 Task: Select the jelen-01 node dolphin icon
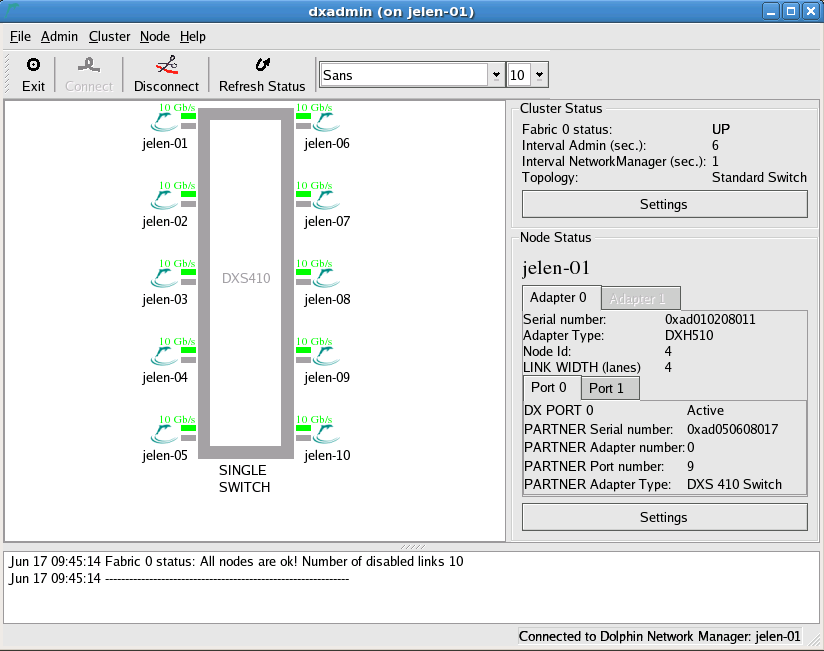(164, 122)
